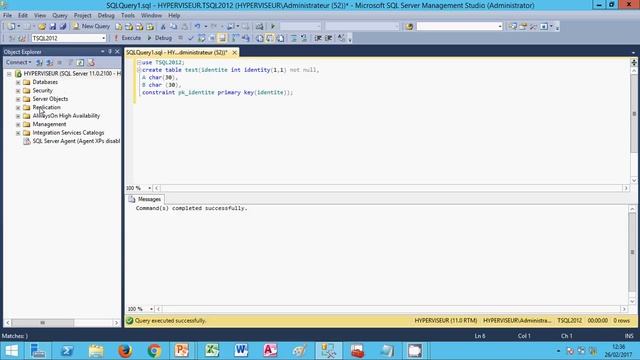Screen dimensions: 640x360
Task: Open the Tools menu
Action: [x=128, y=16]
